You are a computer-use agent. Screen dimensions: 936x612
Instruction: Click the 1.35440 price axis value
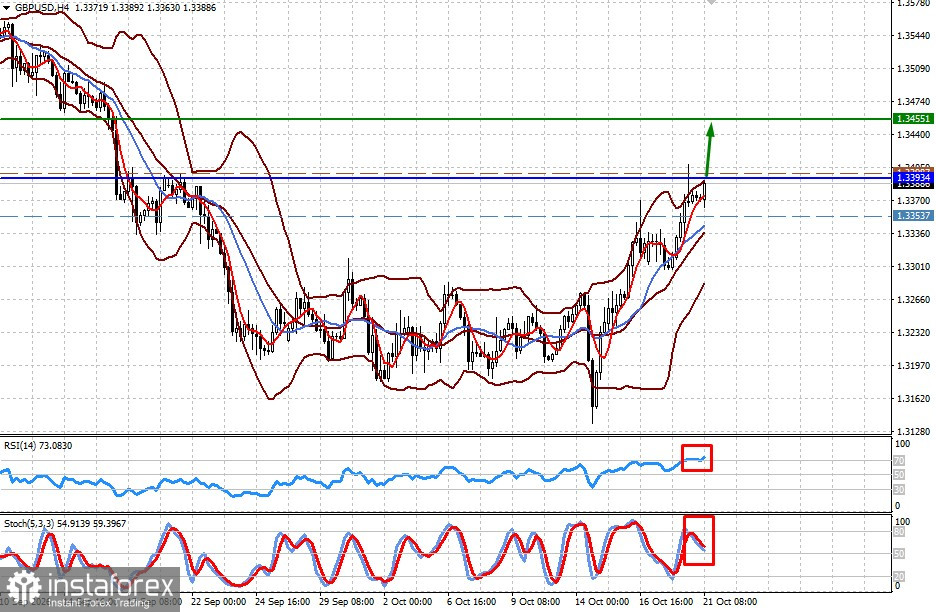(914, 36)
